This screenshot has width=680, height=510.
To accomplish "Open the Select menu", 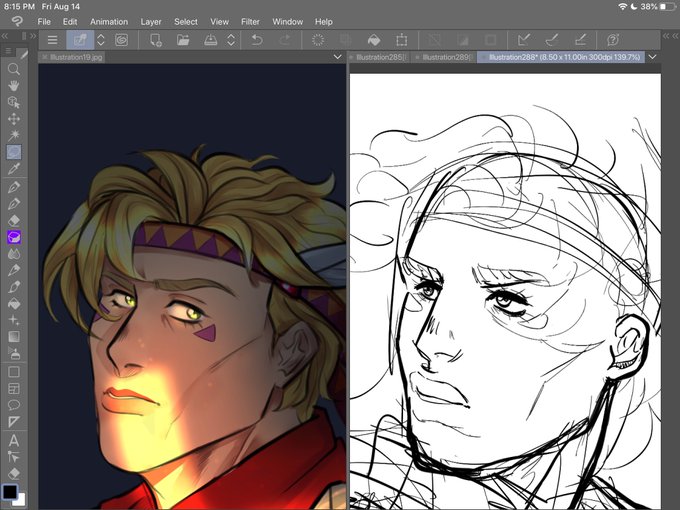I will (186, 22).
